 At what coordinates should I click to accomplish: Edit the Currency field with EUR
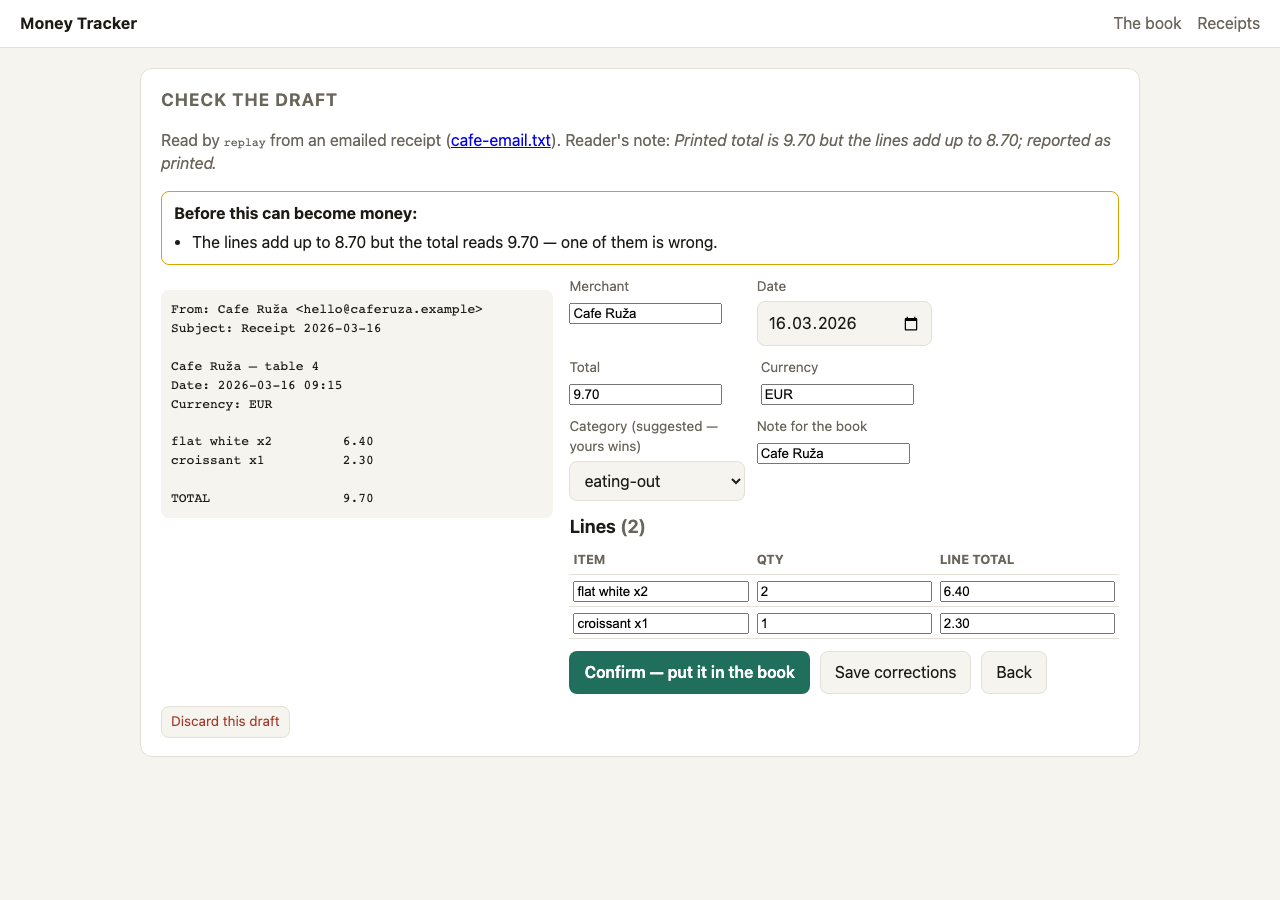pyautogui.click(x=837, y=394)
